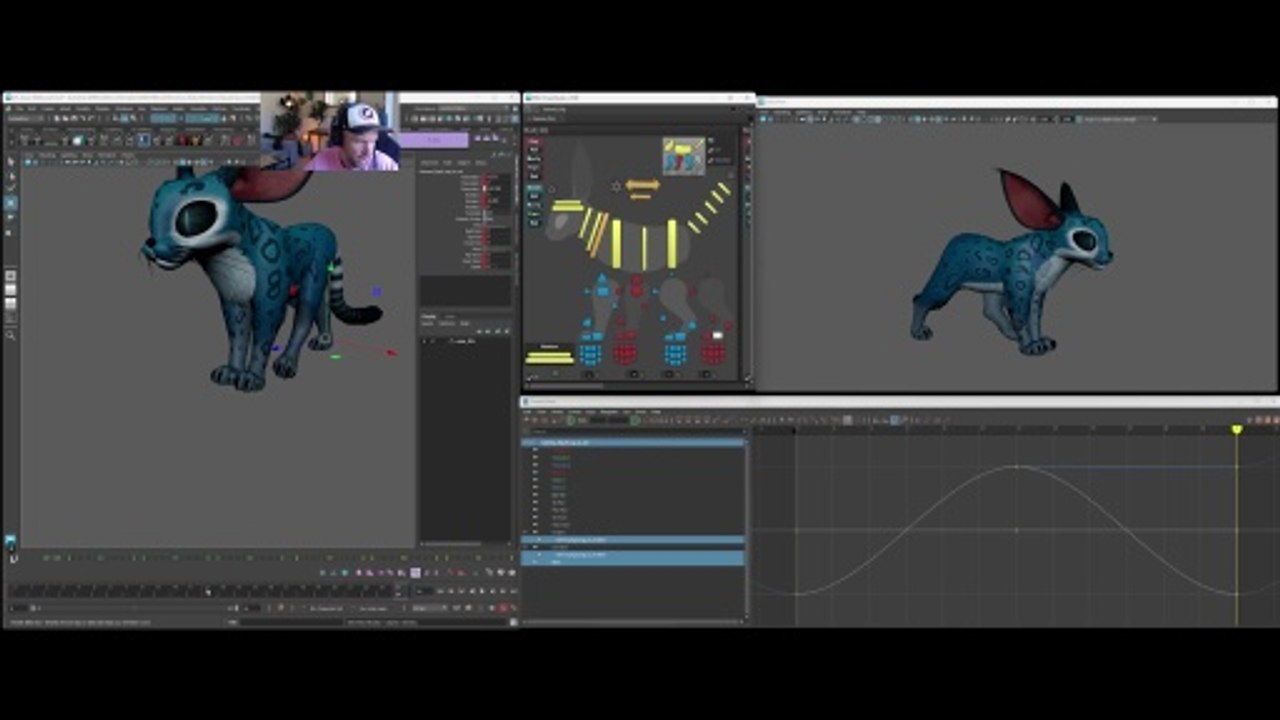Image resolution: width=1280 pixels, height=720 pixels.
Task: Select the large yellow double-arrow control in the picker
Action: point(642,185)
